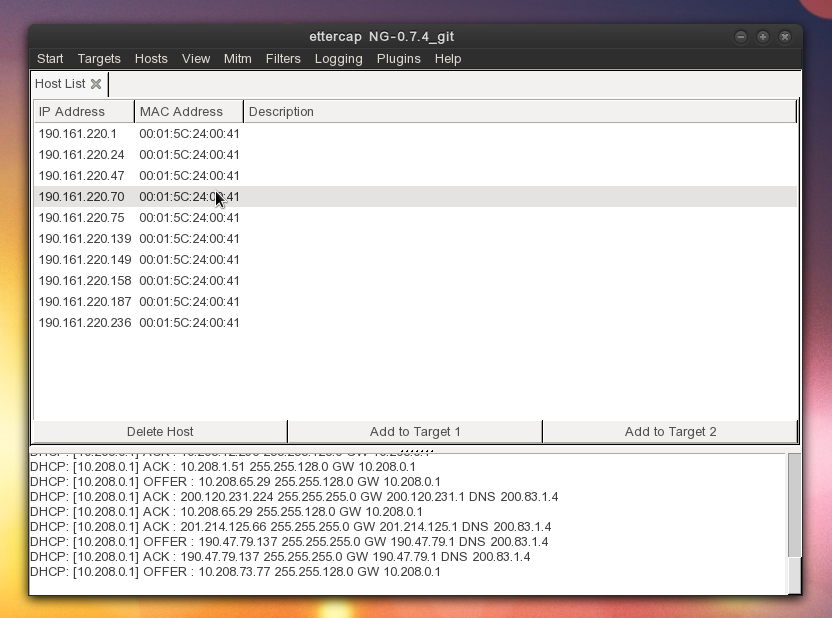
Task: Select host 190.161.220.139
Action: (415, 239)
